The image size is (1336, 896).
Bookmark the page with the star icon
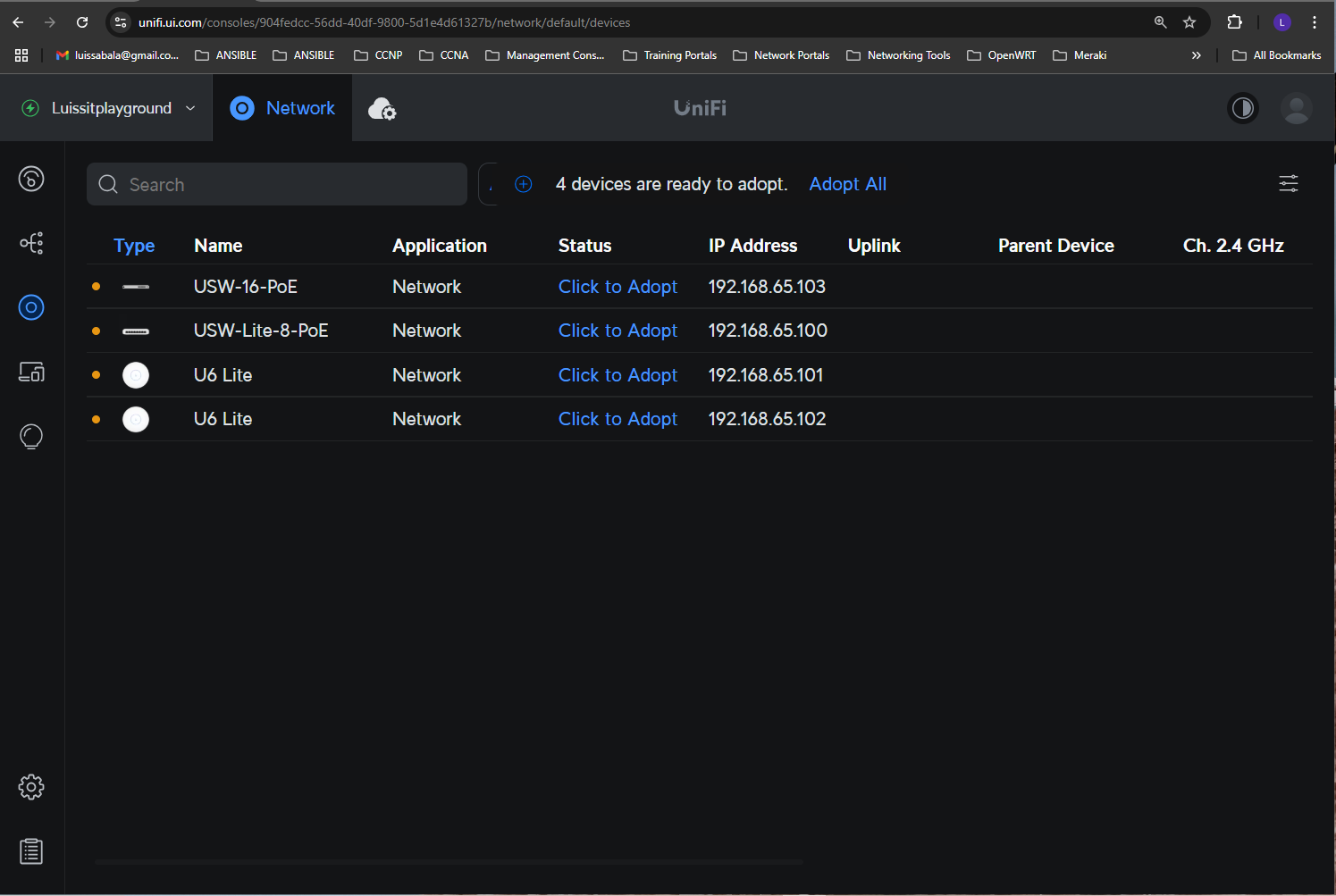click(1189, 22)
